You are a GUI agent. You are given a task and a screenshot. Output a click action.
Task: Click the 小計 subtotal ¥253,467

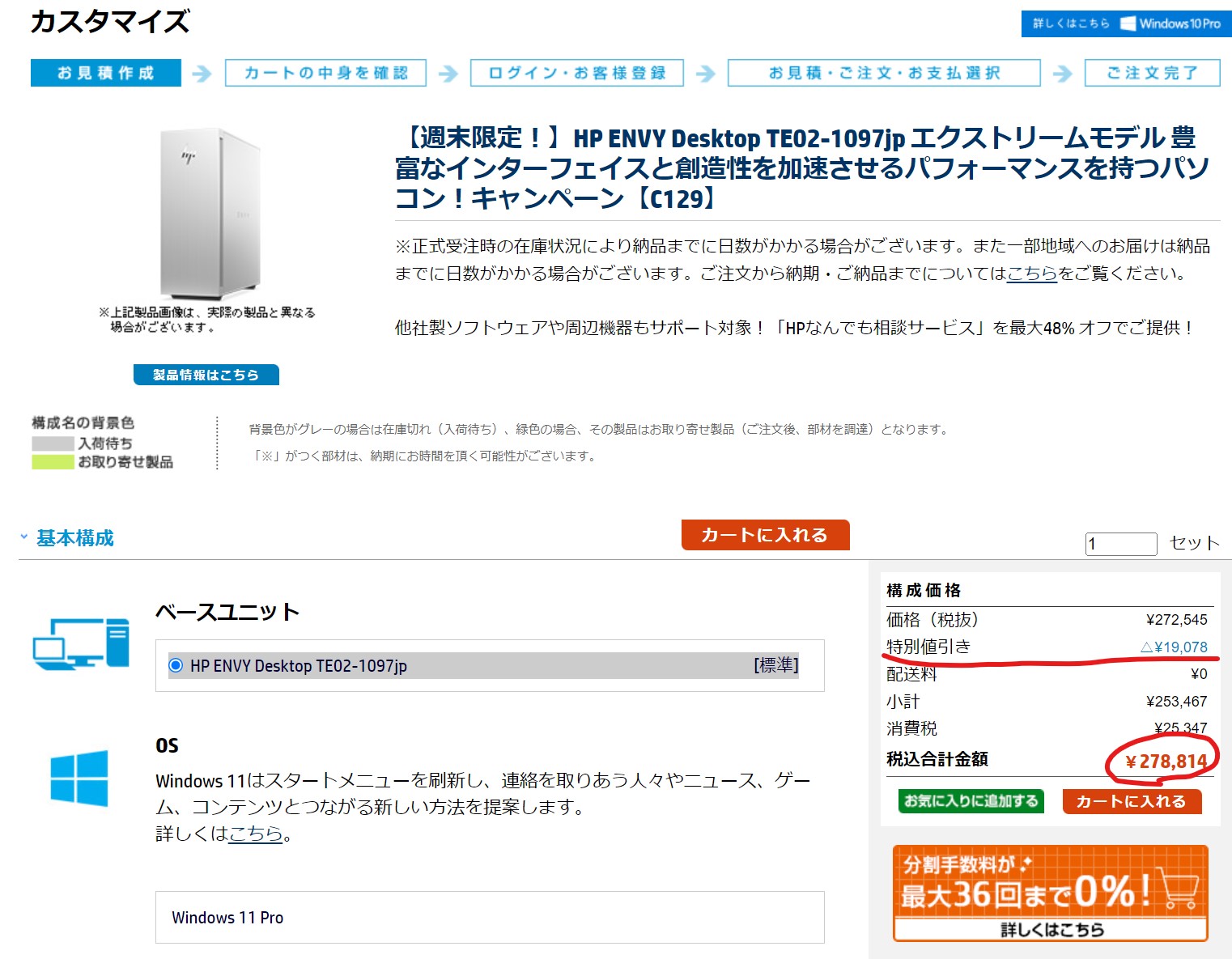(1177, 702)
